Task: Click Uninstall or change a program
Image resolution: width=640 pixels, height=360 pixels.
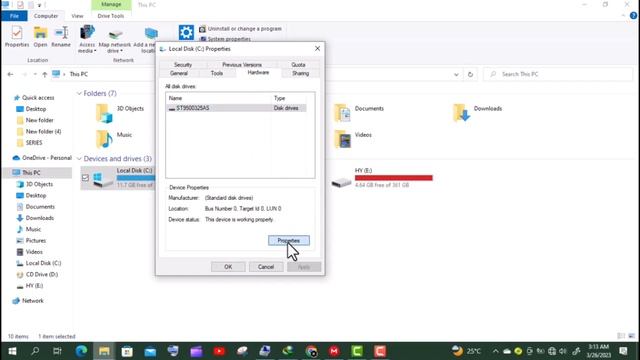Action: 240,29
